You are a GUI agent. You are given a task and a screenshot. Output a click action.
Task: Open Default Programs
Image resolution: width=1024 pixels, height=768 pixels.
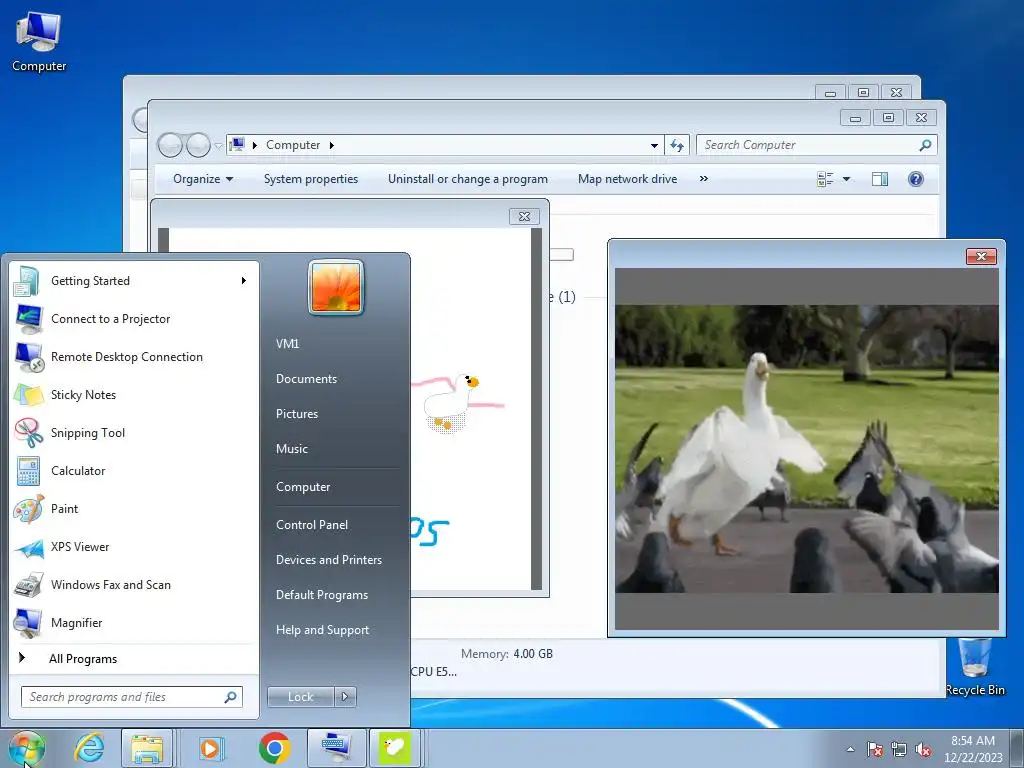coord(322,595)
